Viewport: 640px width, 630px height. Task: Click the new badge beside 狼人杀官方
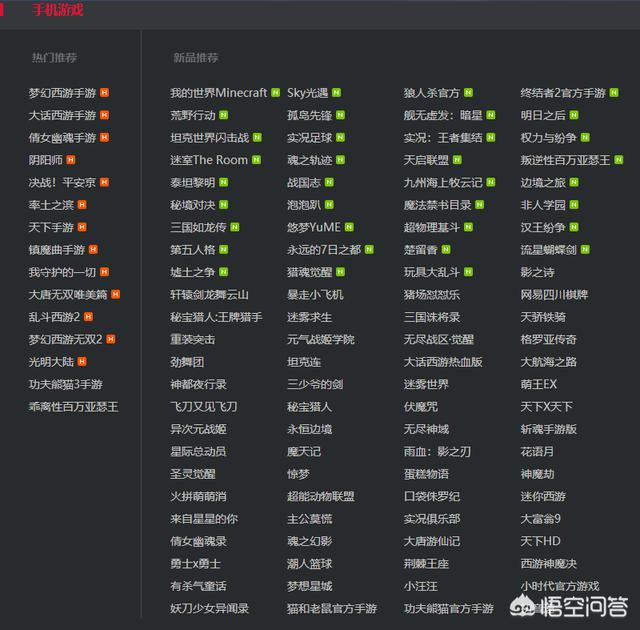click(469, 93)
